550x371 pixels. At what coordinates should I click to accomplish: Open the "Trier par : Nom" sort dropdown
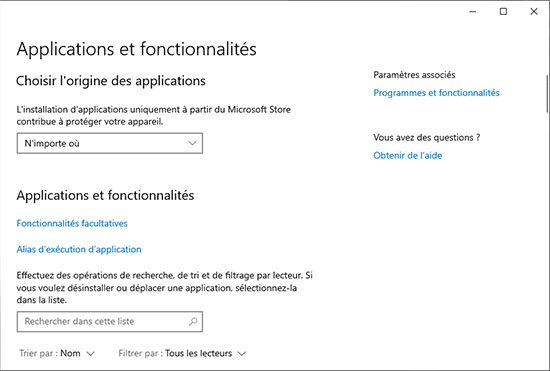tap(57, 353)
